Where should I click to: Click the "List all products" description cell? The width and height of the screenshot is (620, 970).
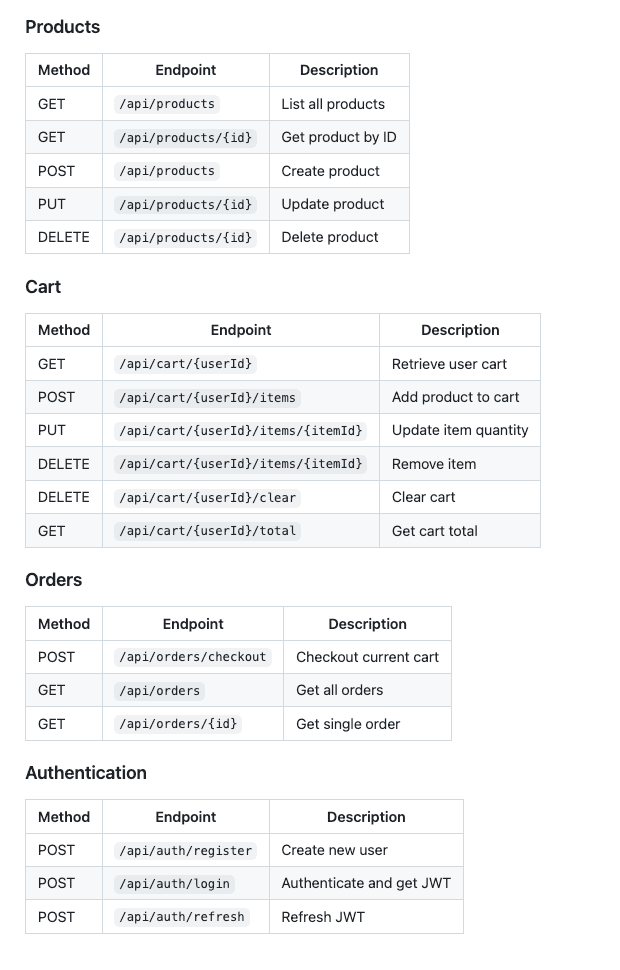(x=333, y=104)
